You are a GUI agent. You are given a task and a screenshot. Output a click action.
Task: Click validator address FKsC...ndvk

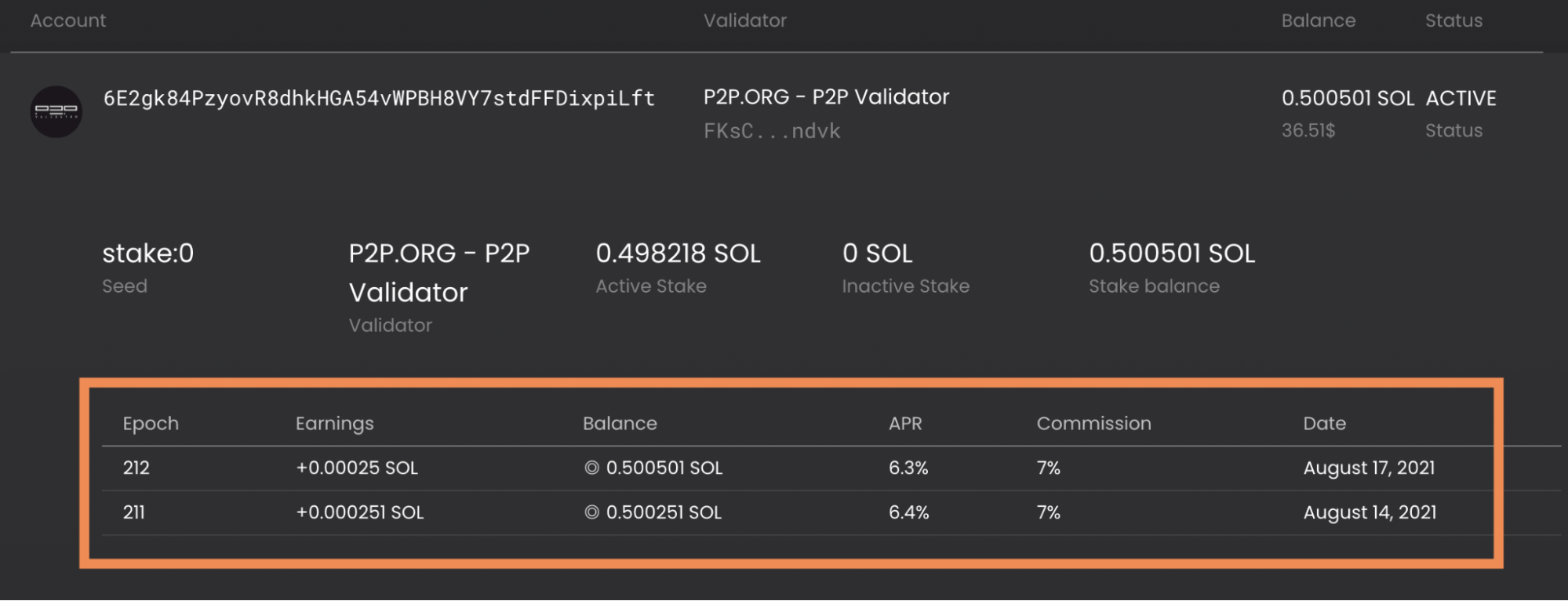(x=772, y=131)
